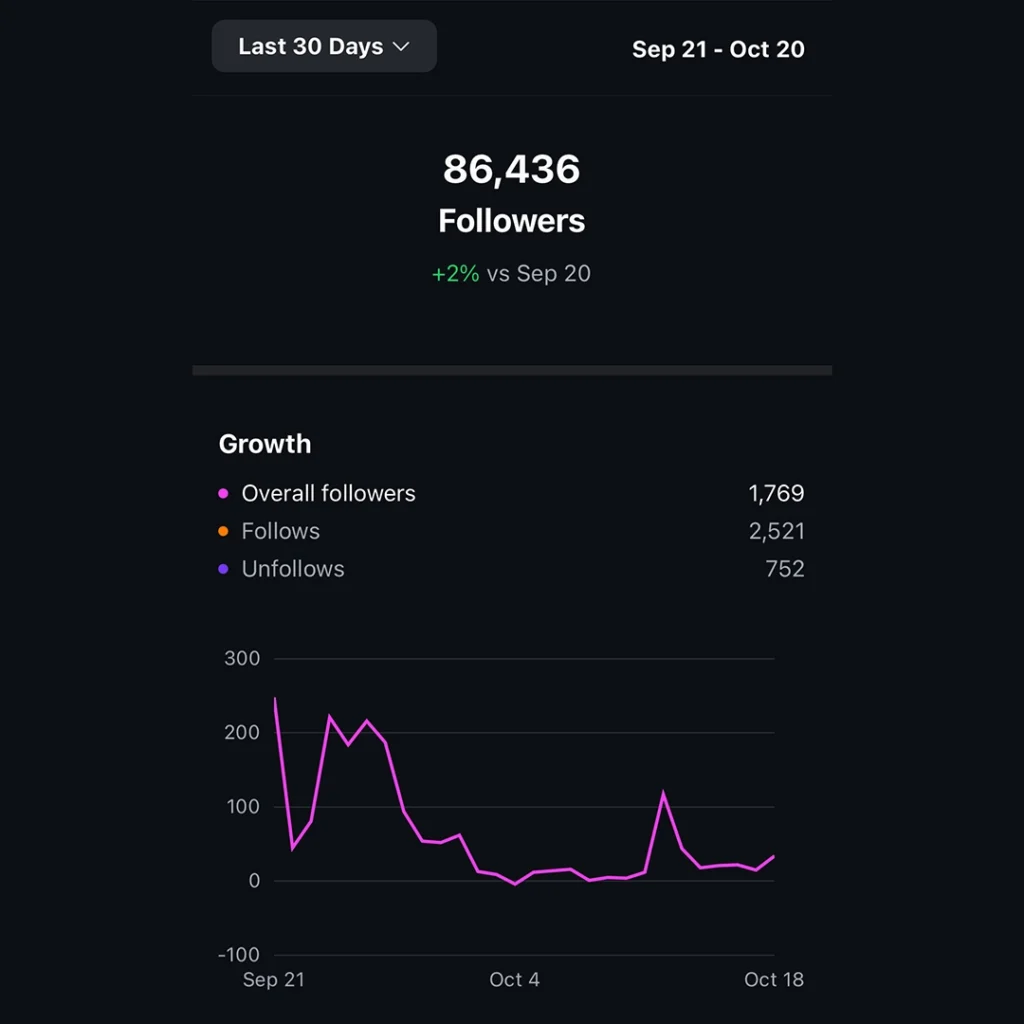Click the purple Unfollows legend dot
1024x1024 pixels.
(x=223, y=570)
